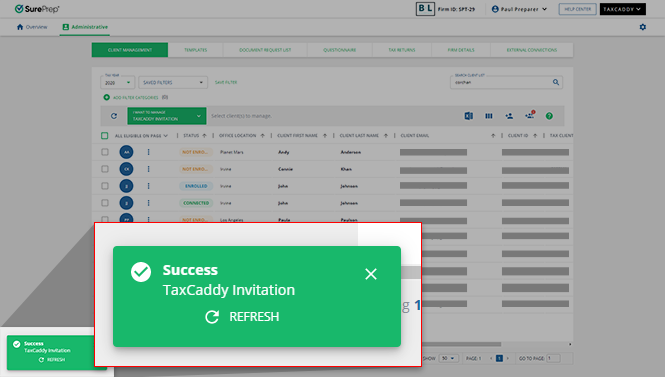Open the External Connections tab
Screen dimensions: 665x377
coord(532,50)
